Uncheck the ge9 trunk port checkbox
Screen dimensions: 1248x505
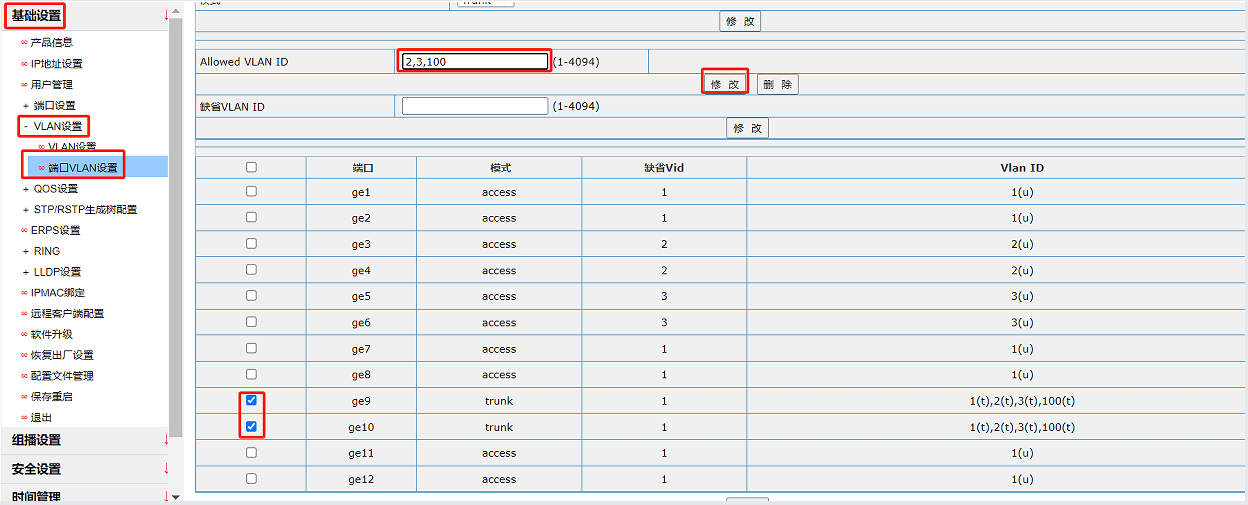pos(251,400)
